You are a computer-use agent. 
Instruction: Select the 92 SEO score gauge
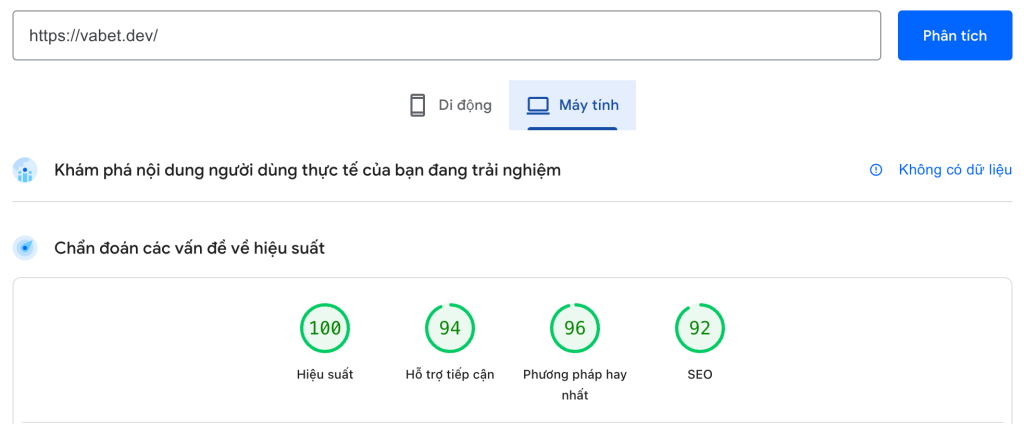[699, 328]
